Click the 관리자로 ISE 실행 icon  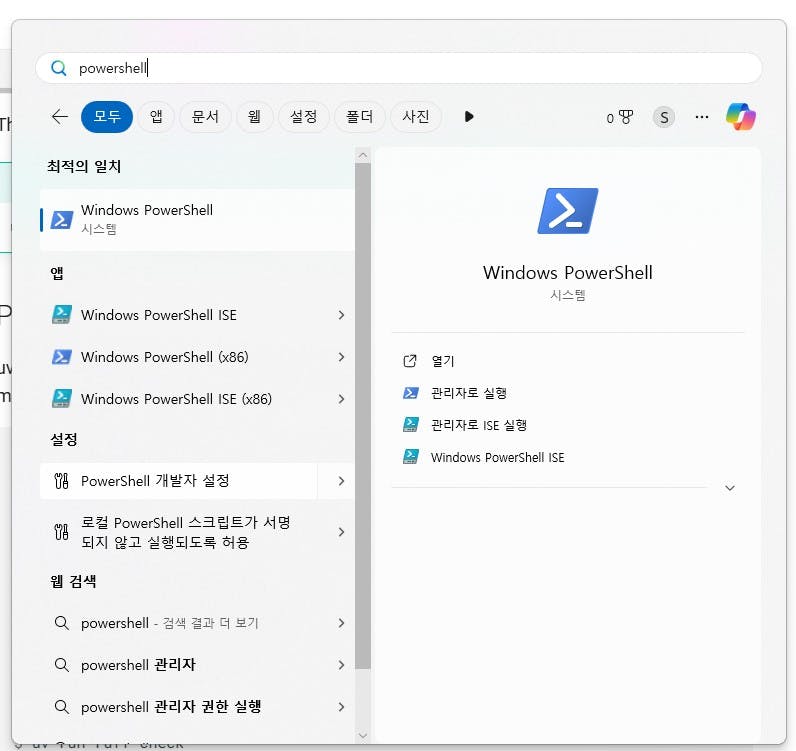pos(411,425)
